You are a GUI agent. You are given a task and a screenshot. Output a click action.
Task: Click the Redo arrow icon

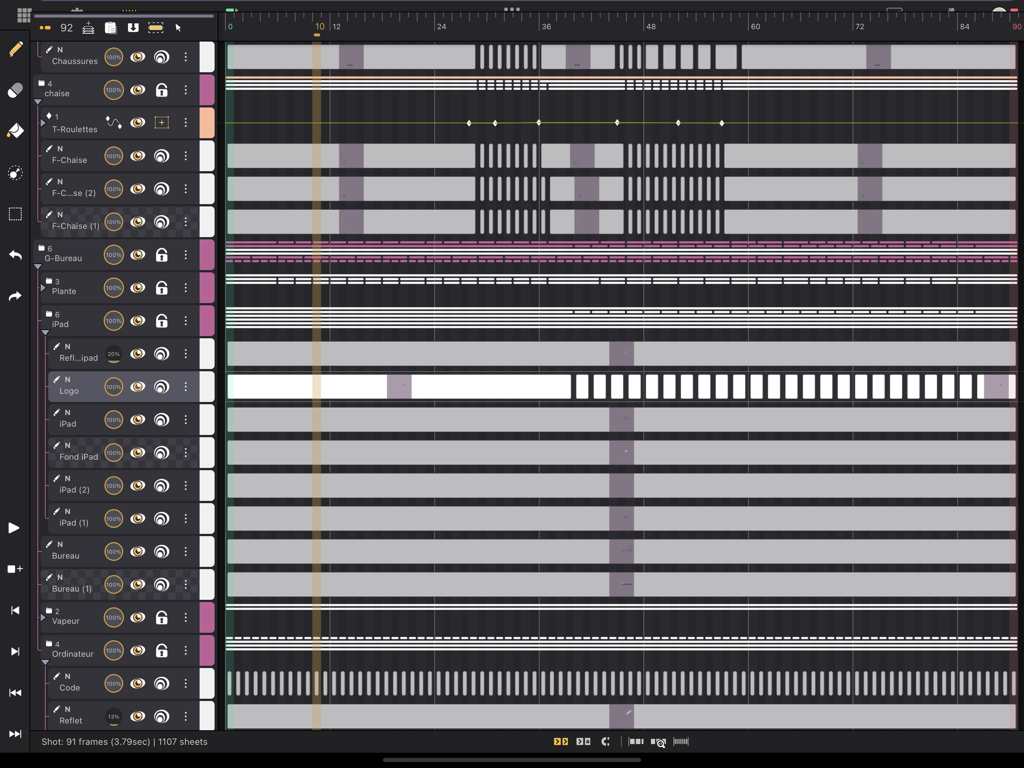[15, 296]
